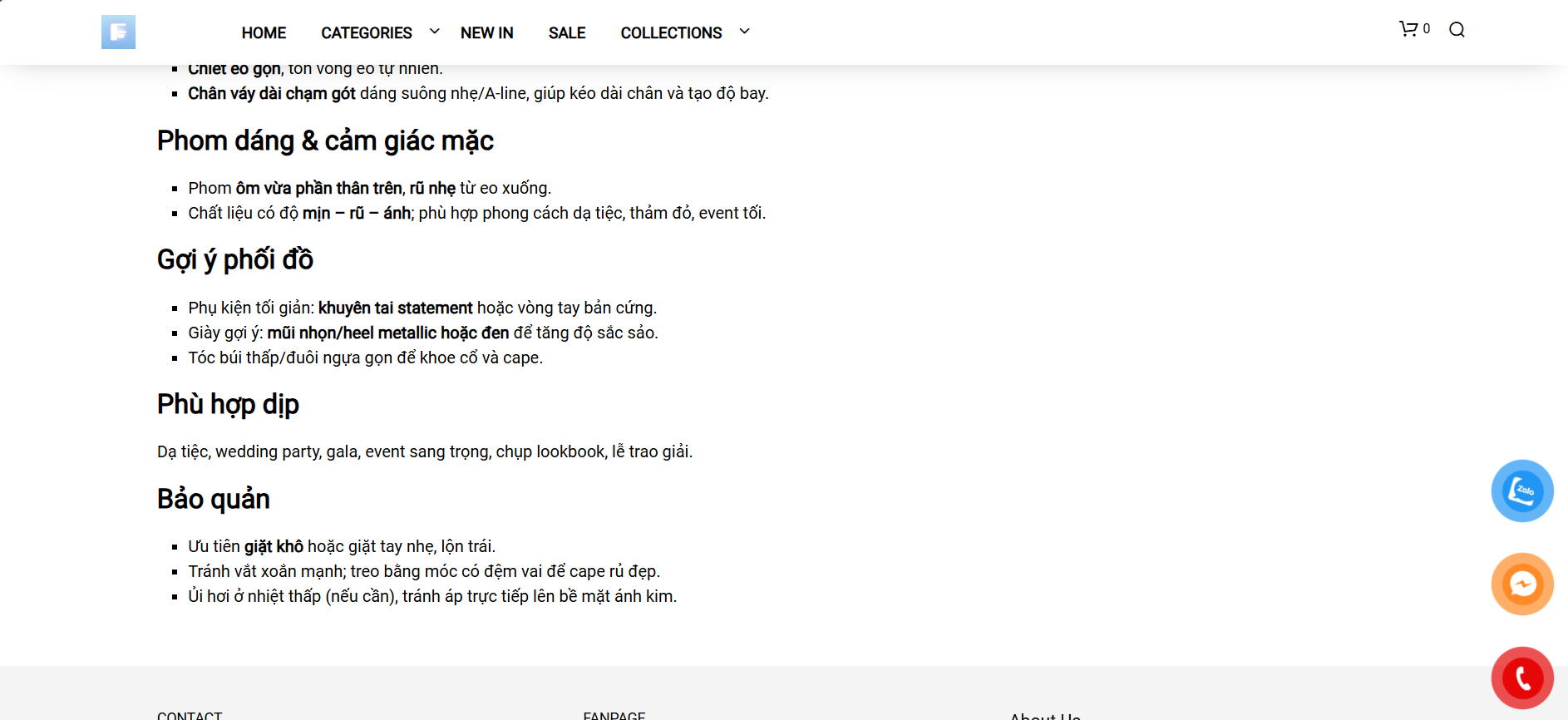Click the CONTACT footer heading
The image size is (1568, 720).
(x=190, y=715)
